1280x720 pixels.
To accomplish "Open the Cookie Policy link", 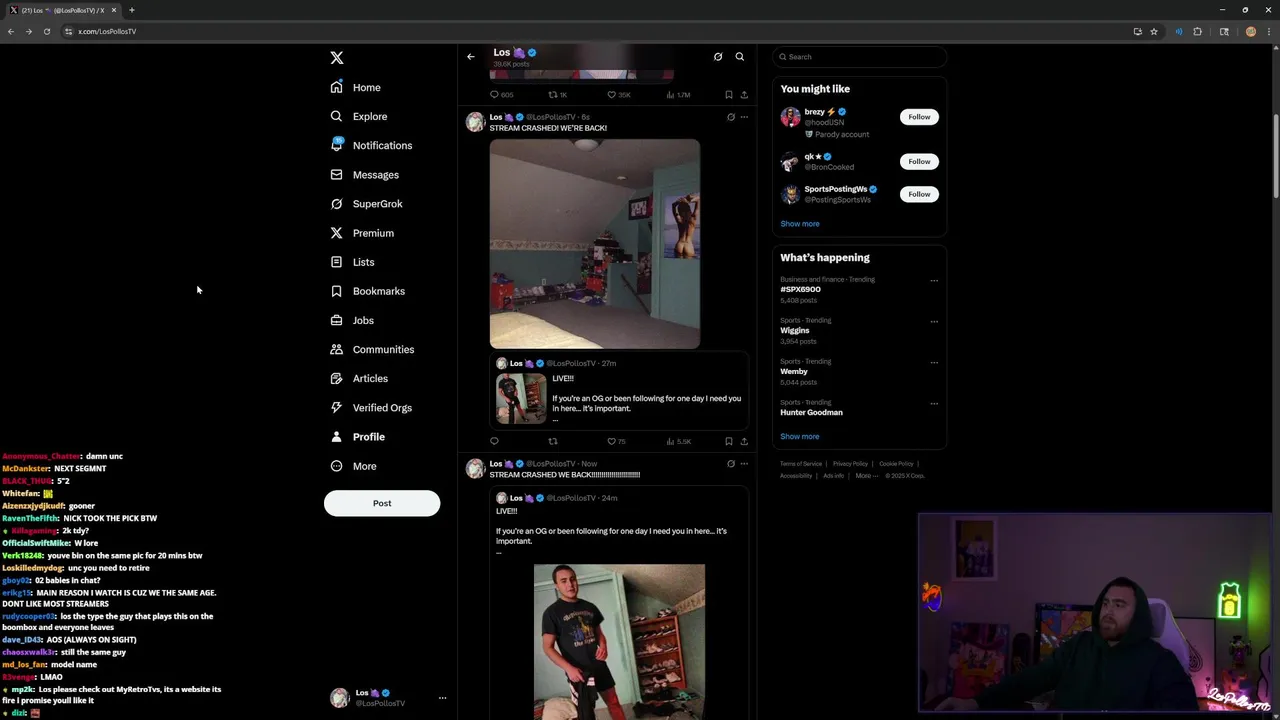I will 896,464.
